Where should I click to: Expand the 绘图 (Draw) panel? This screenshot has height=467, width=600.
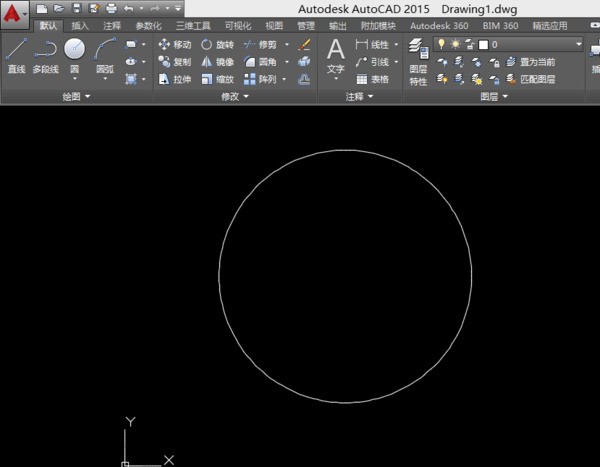click(x=76, y=96)
